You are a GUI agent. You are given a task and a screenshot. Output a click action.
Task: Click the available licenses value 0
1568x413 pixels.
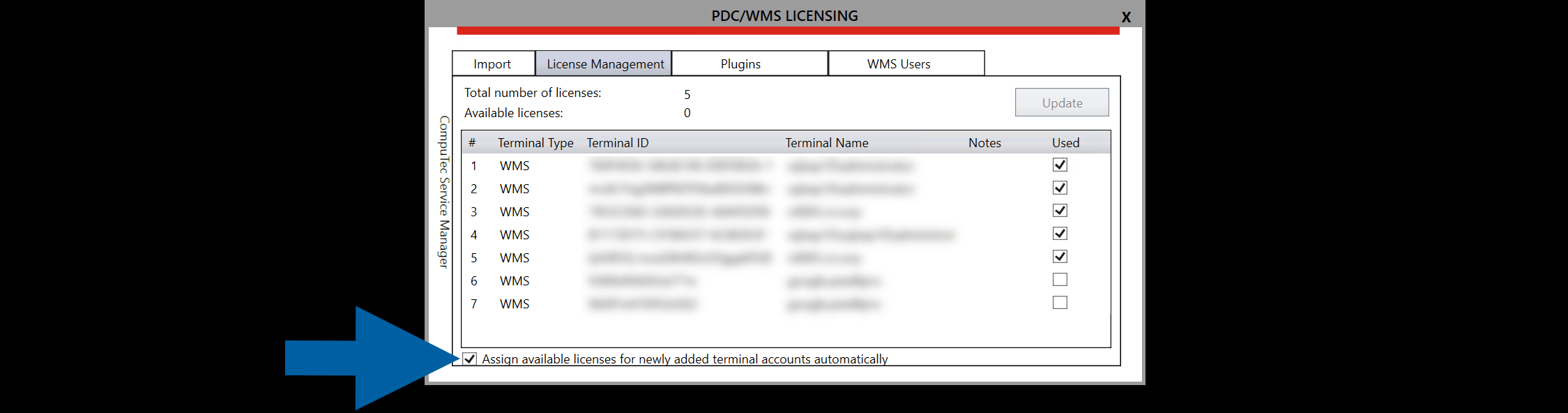click(x=687, y=113)
